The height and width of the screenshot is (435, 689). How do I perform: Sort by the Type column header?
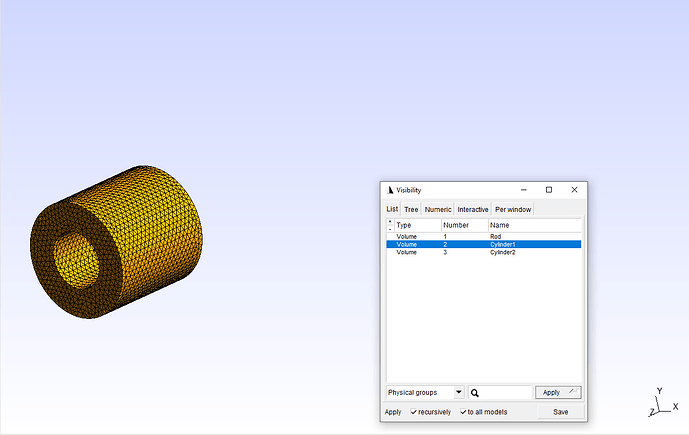point(417,225)
